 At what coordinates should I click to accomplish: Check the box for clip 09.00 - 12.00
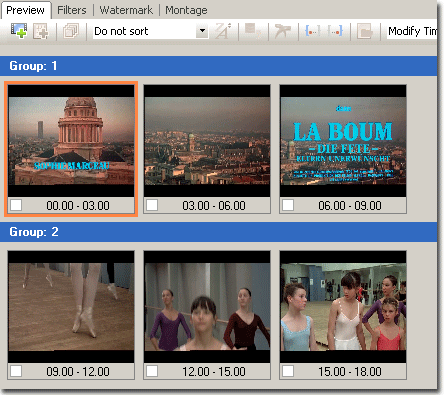coord(16,371)
